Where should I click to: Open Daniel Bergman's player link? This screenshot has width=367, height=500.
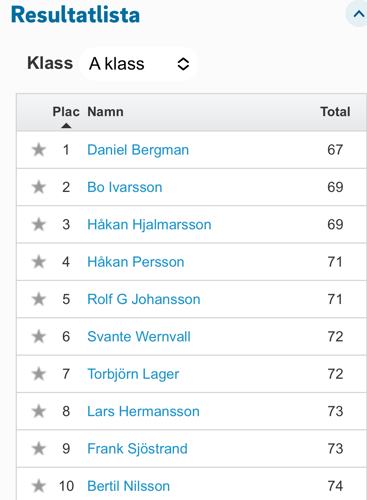tap(138, 150)
